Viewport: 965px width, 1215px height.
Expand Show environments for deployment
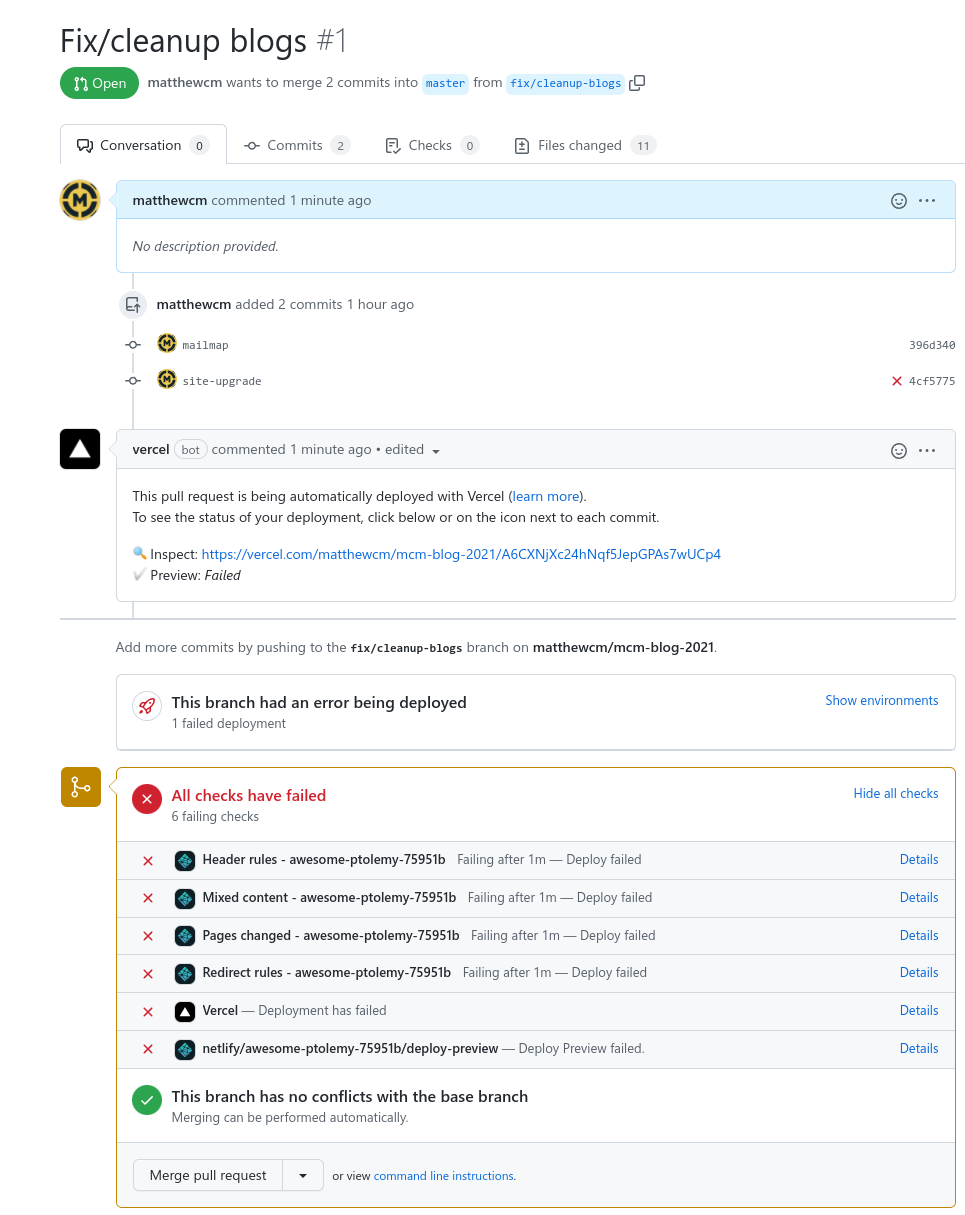pyautogui.click(x=881, y=701)
